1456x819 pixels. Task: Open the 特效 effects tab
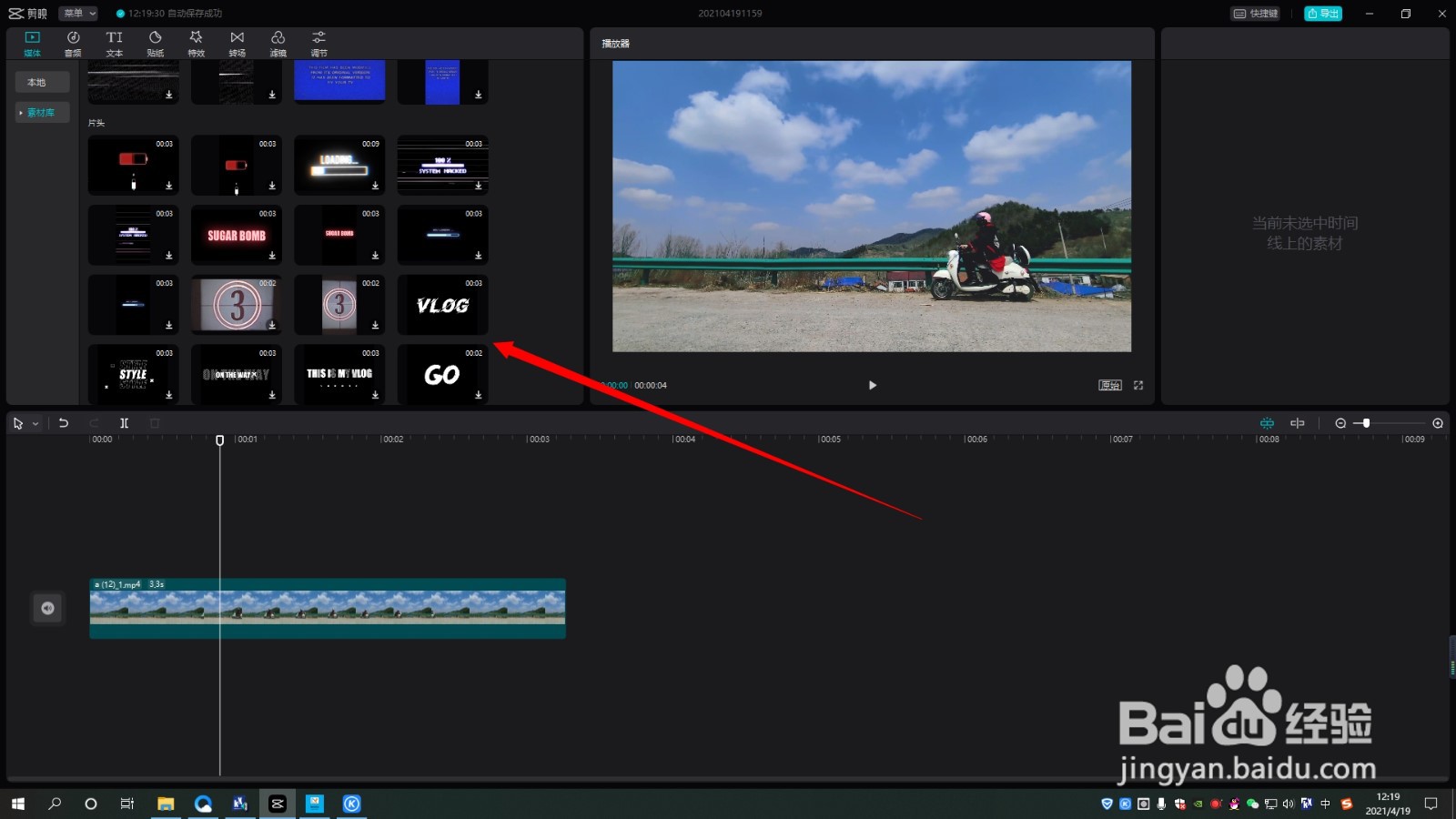pos(196,43)
